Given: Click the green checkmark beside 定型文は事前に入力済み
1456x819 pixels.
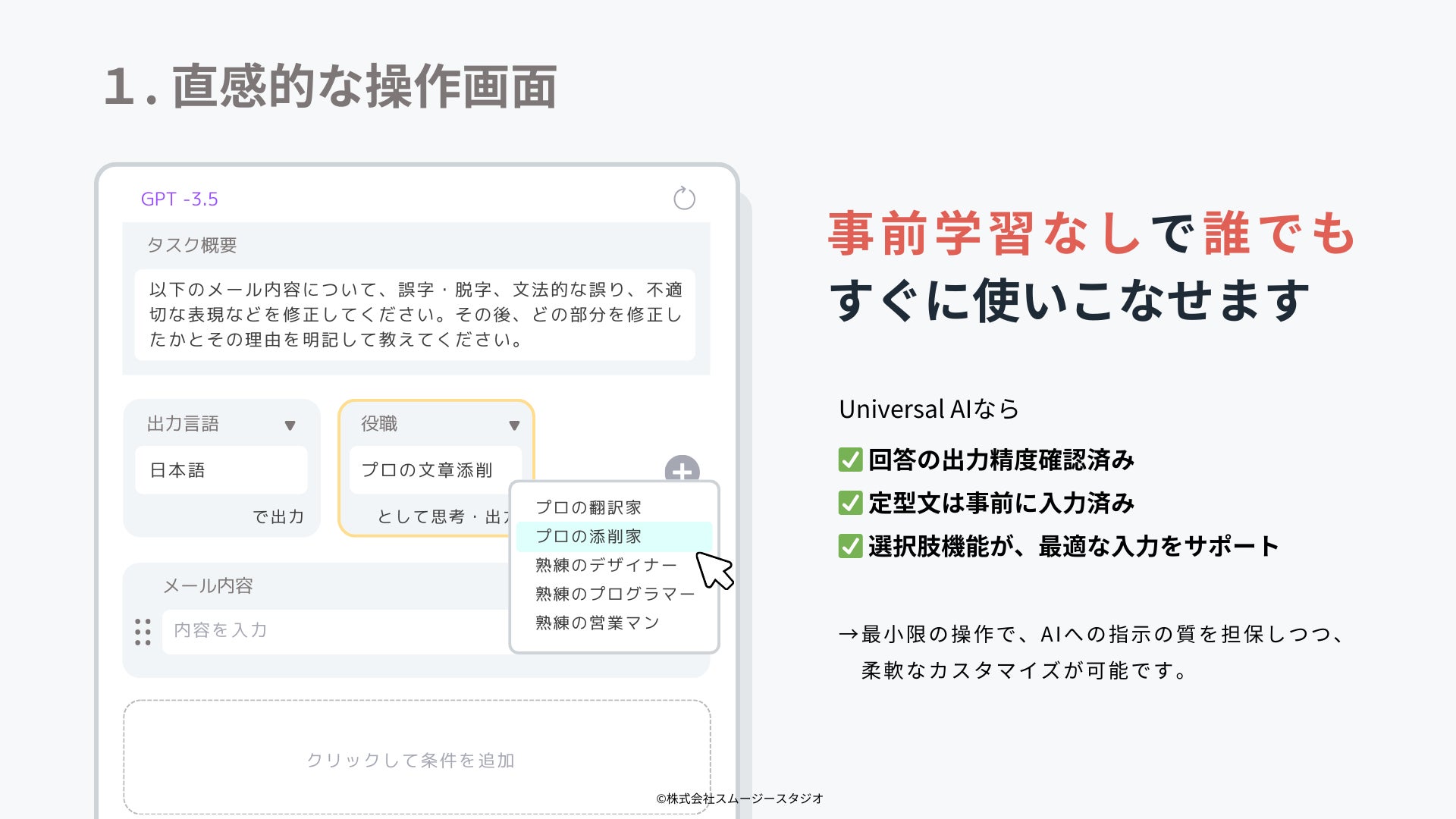Looking at the screenshot, I should click(850, 503).
